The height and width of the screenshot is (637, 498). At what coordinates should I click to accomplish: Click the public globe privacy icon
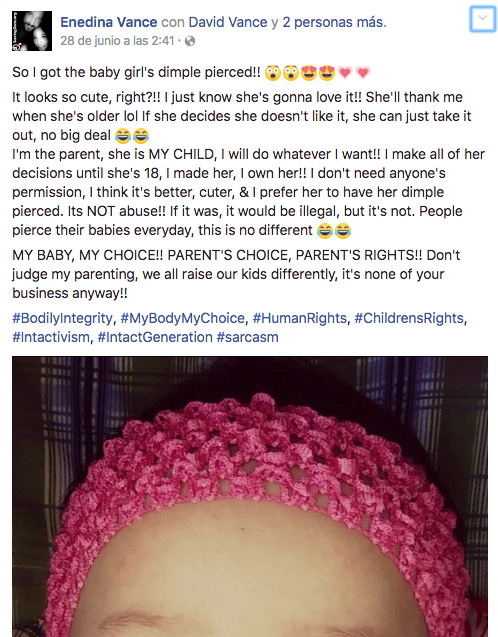click(x=190, y=41)
